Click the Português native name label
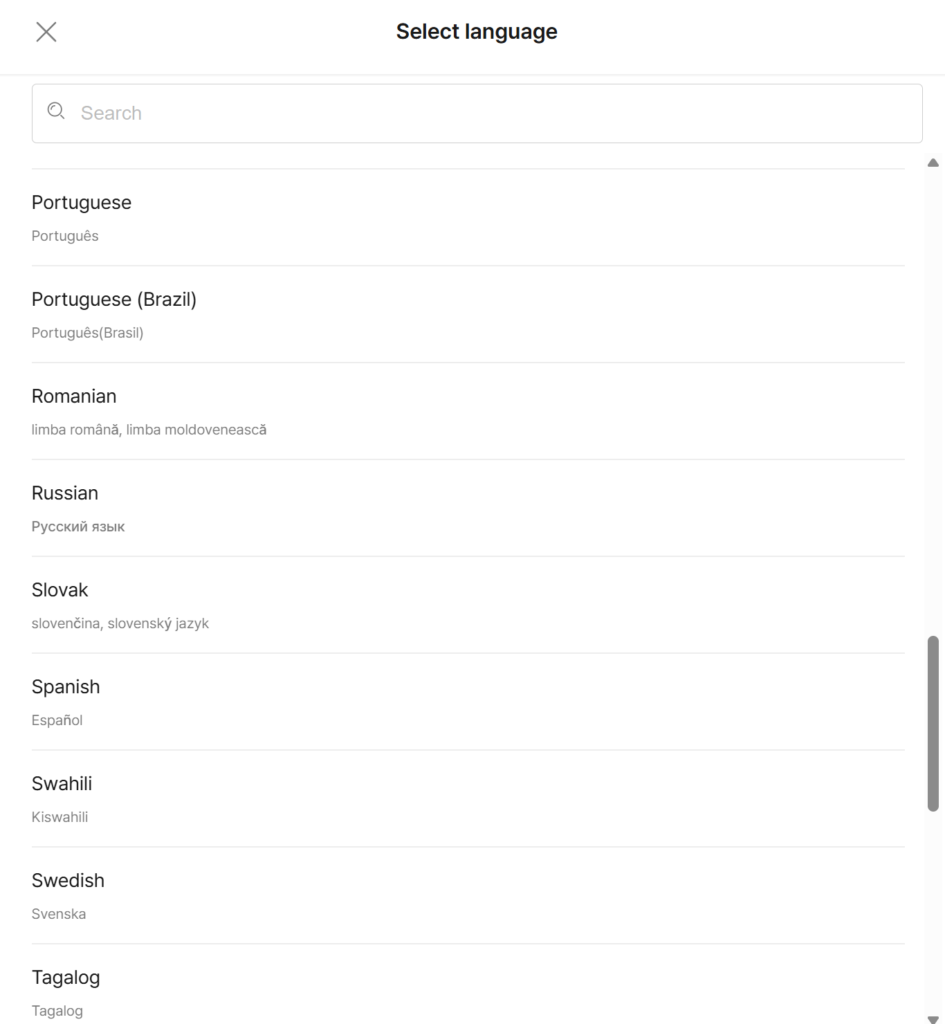 pyautogui.click(x=65, y=237)
